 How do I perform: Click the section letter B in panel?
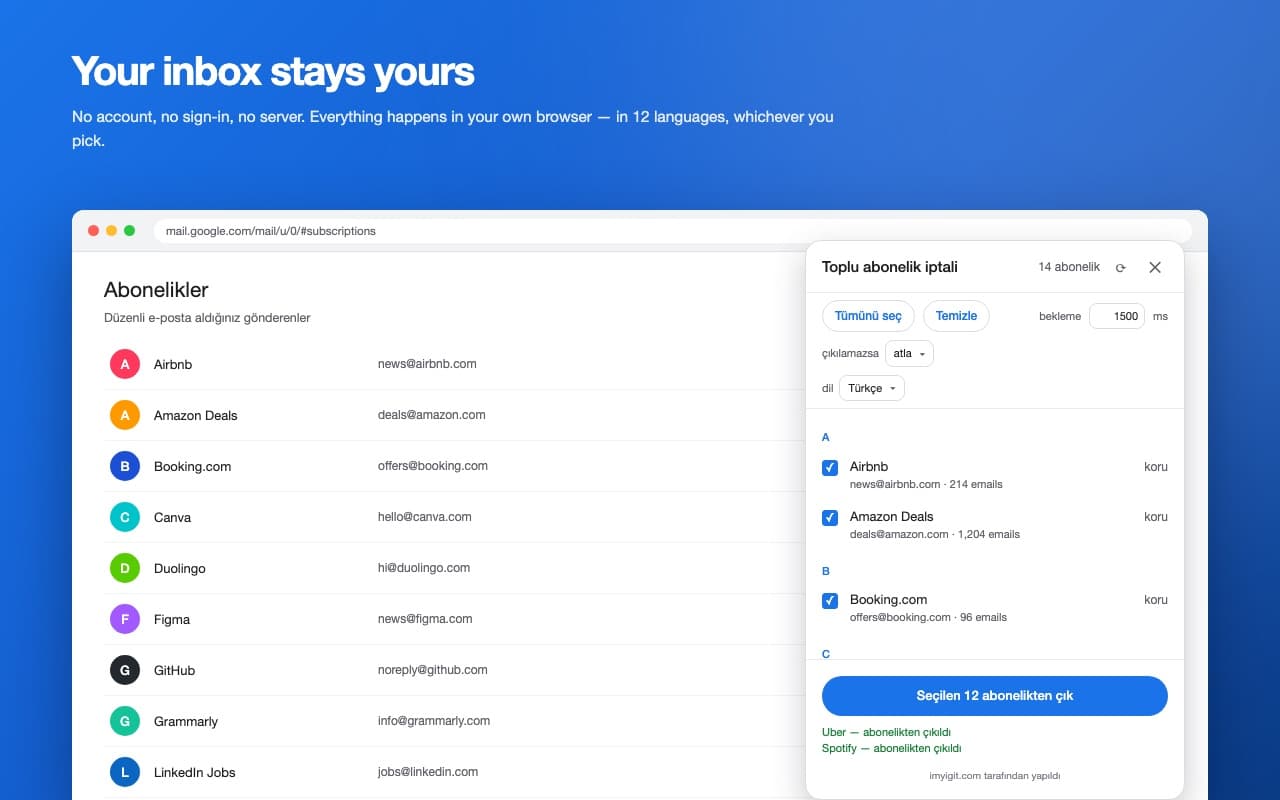tap(826, 571)
